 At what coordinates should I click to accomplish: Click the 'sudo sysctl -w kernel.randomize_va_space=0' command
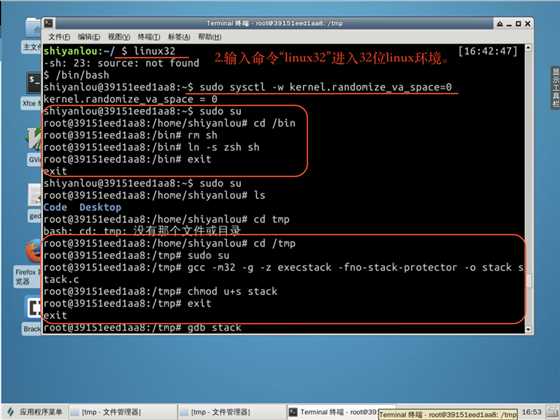(x=326, y=87)
